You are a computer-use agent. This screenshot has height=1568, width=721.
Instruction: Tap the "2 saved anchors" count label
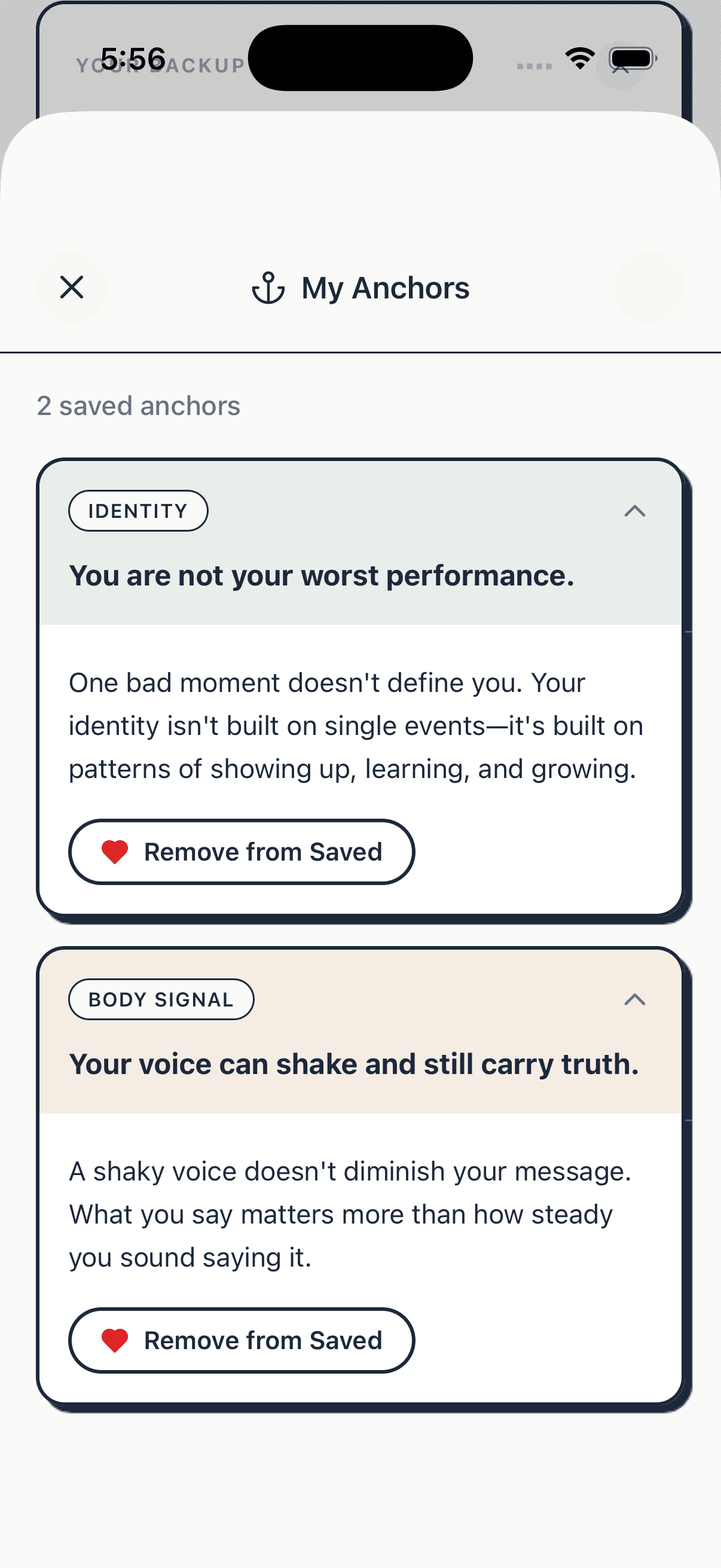[x=138, y=405]
